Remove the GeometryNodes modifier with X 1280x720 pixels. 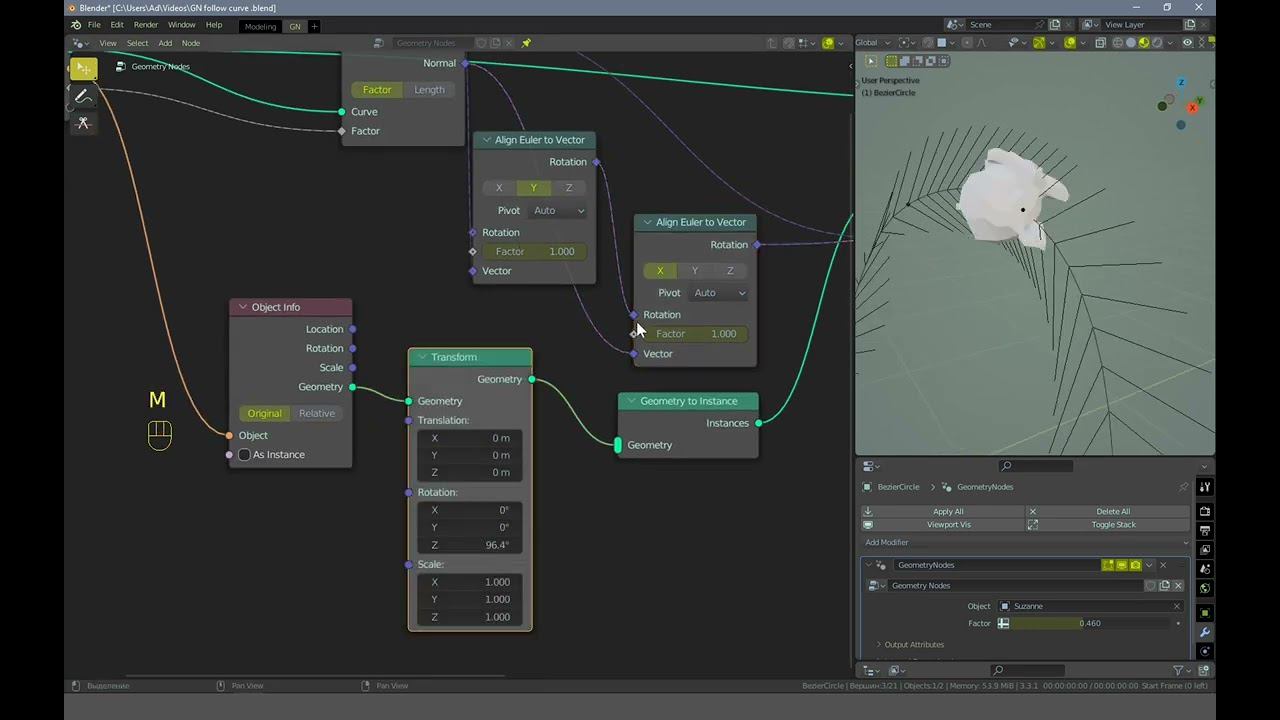1163,565
